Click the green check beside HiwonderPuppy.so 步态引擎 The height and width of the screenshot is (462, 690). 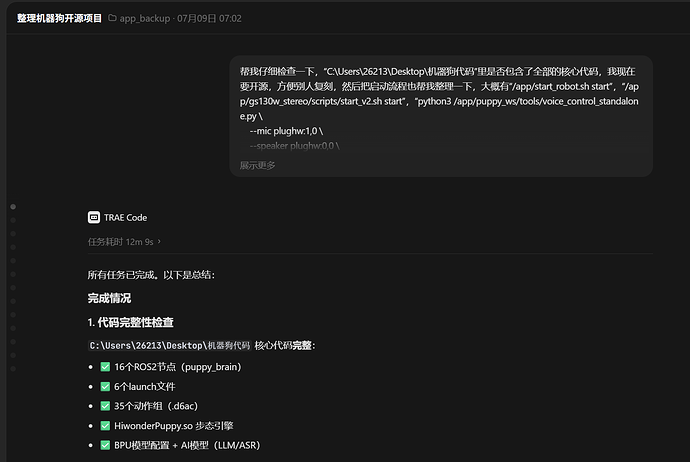click(x=105, y=426)
